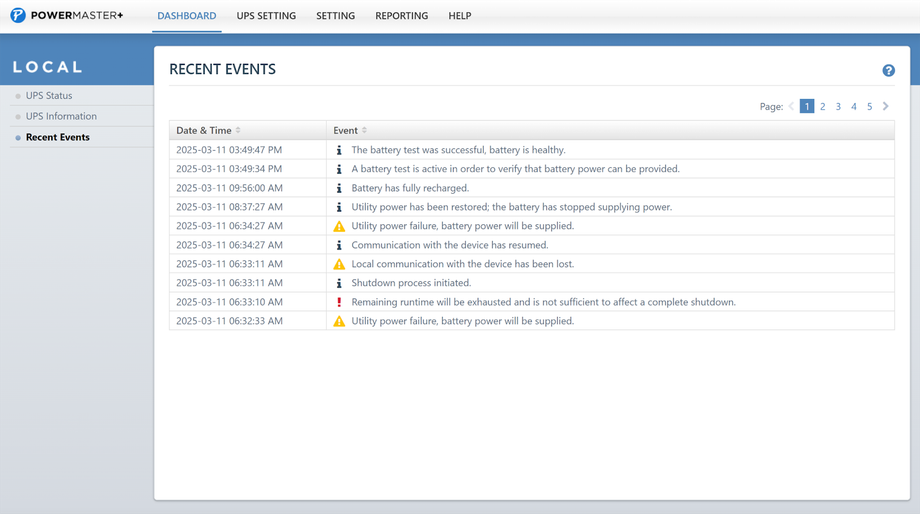Click the red critical icon for remaining runtime event
The width and height of the screenshot is (920, 514).
(339, 302)
